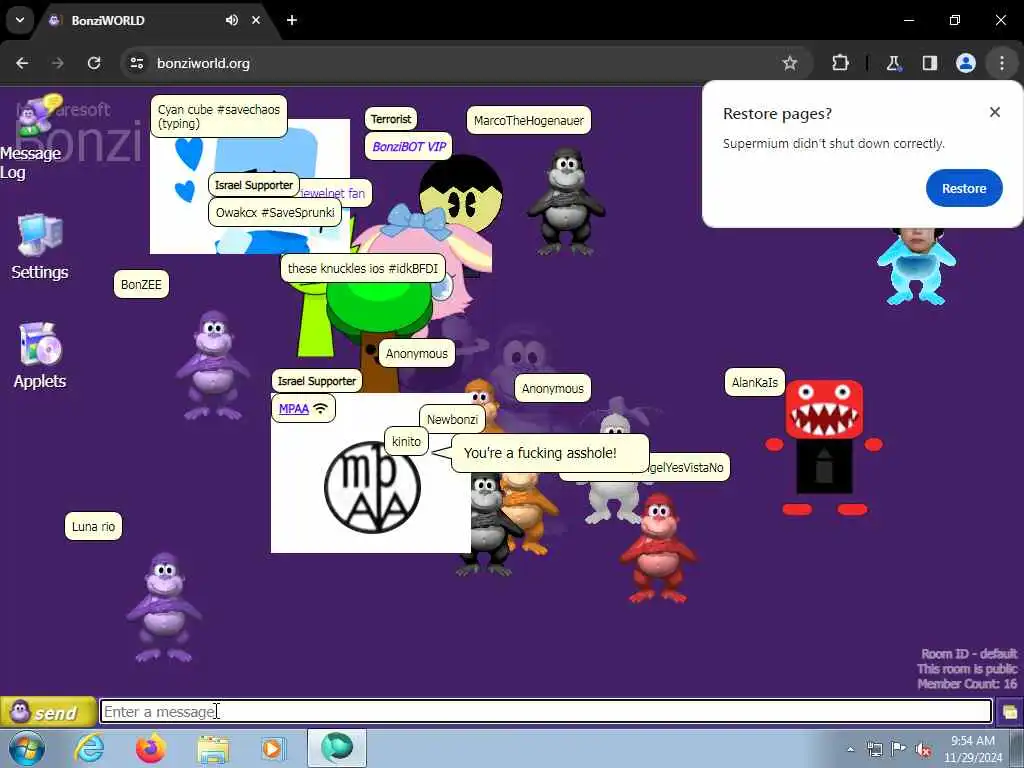
Task: Click the MarcoTheHogenauer black gorilla
Action: click(566, 202)
